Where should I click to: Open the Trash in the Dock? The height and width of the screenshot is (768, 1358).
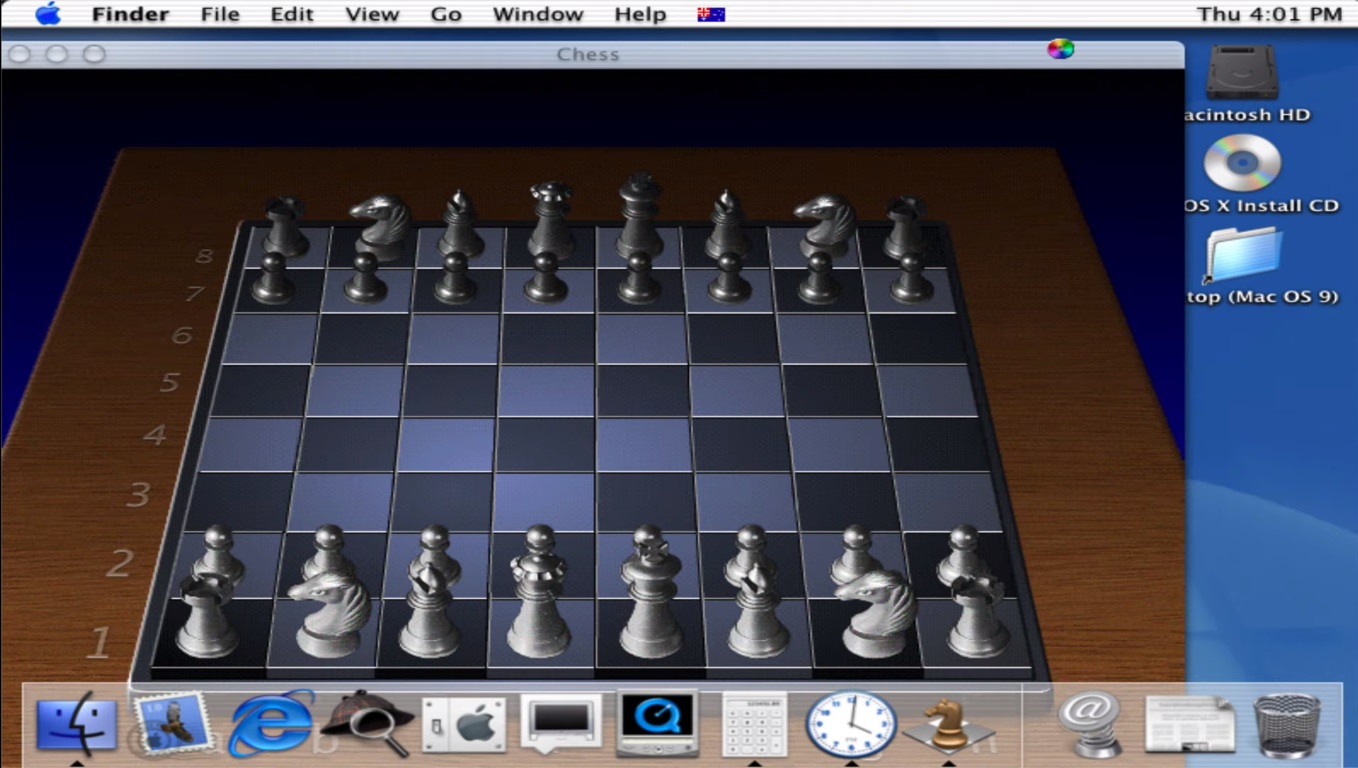pyautogui.click(x=1288, y=724)
